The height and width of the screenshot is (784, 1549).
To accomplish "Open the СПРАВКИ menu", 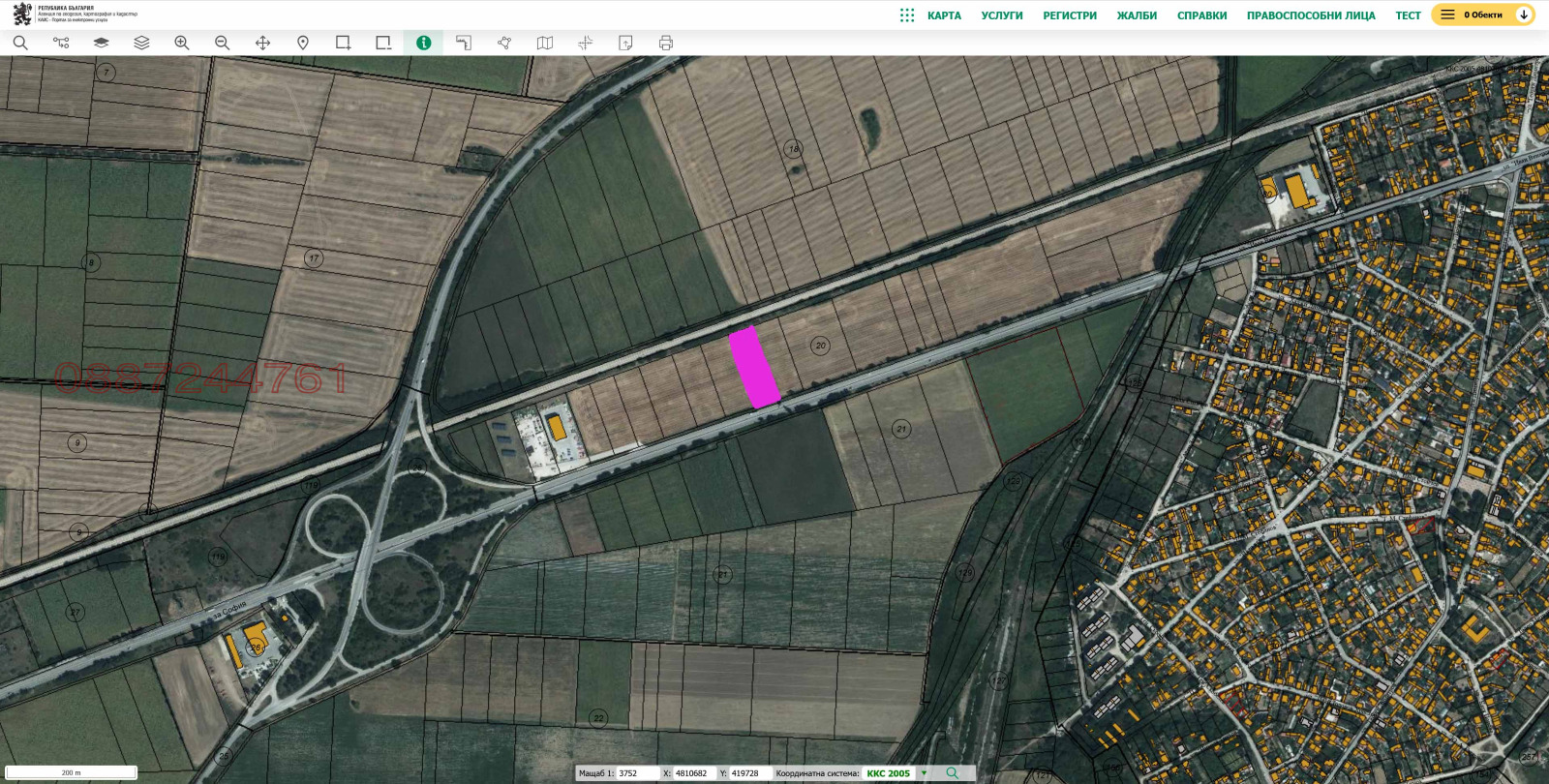I will pyautogui.click(x=1201, y=15).
